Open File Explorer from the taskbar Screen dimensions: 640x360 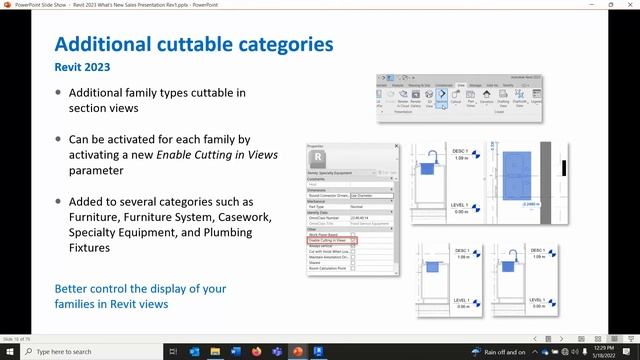[x=215, y=351]
